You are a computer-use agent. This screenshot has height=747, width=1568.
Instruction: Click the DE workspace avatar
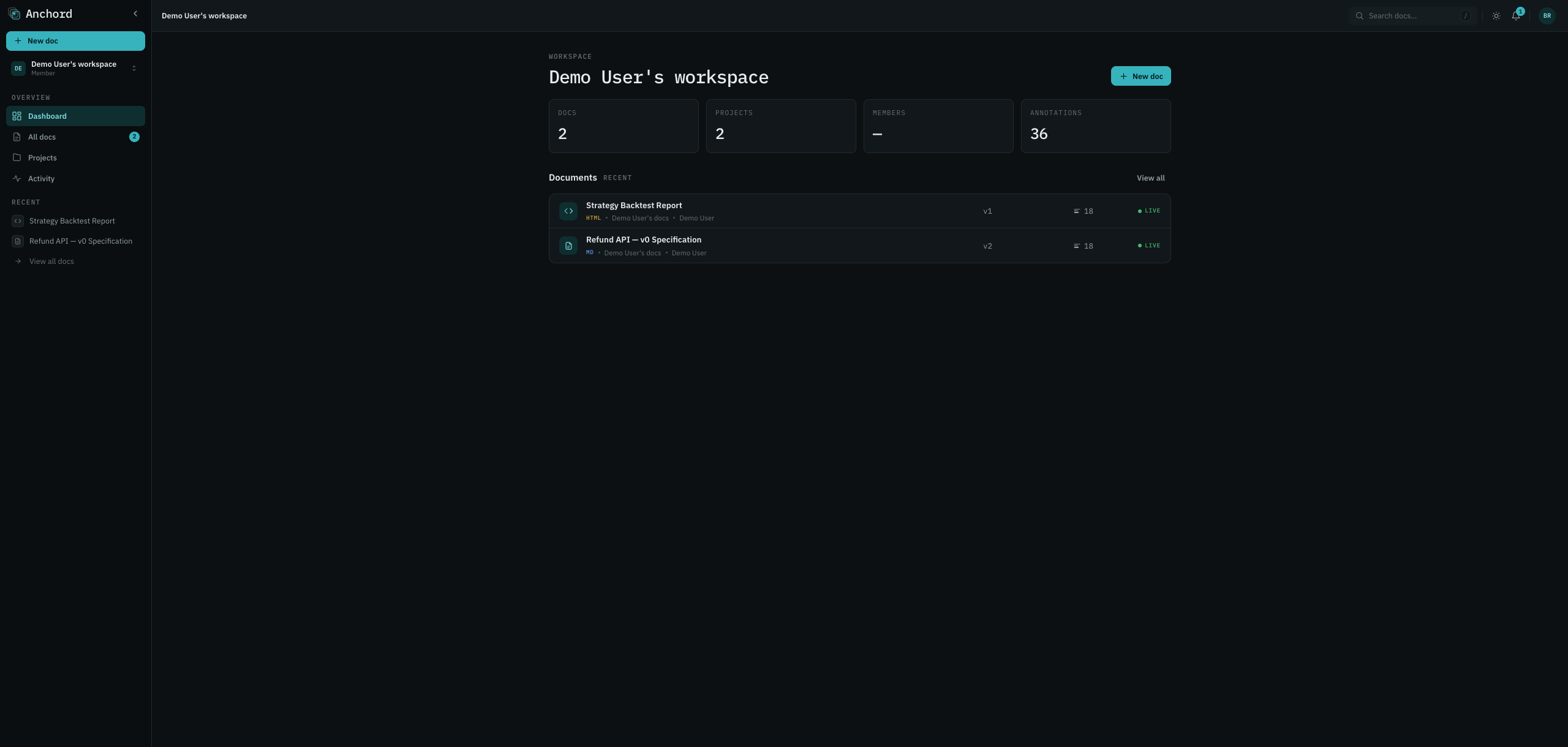pos(18,69)
